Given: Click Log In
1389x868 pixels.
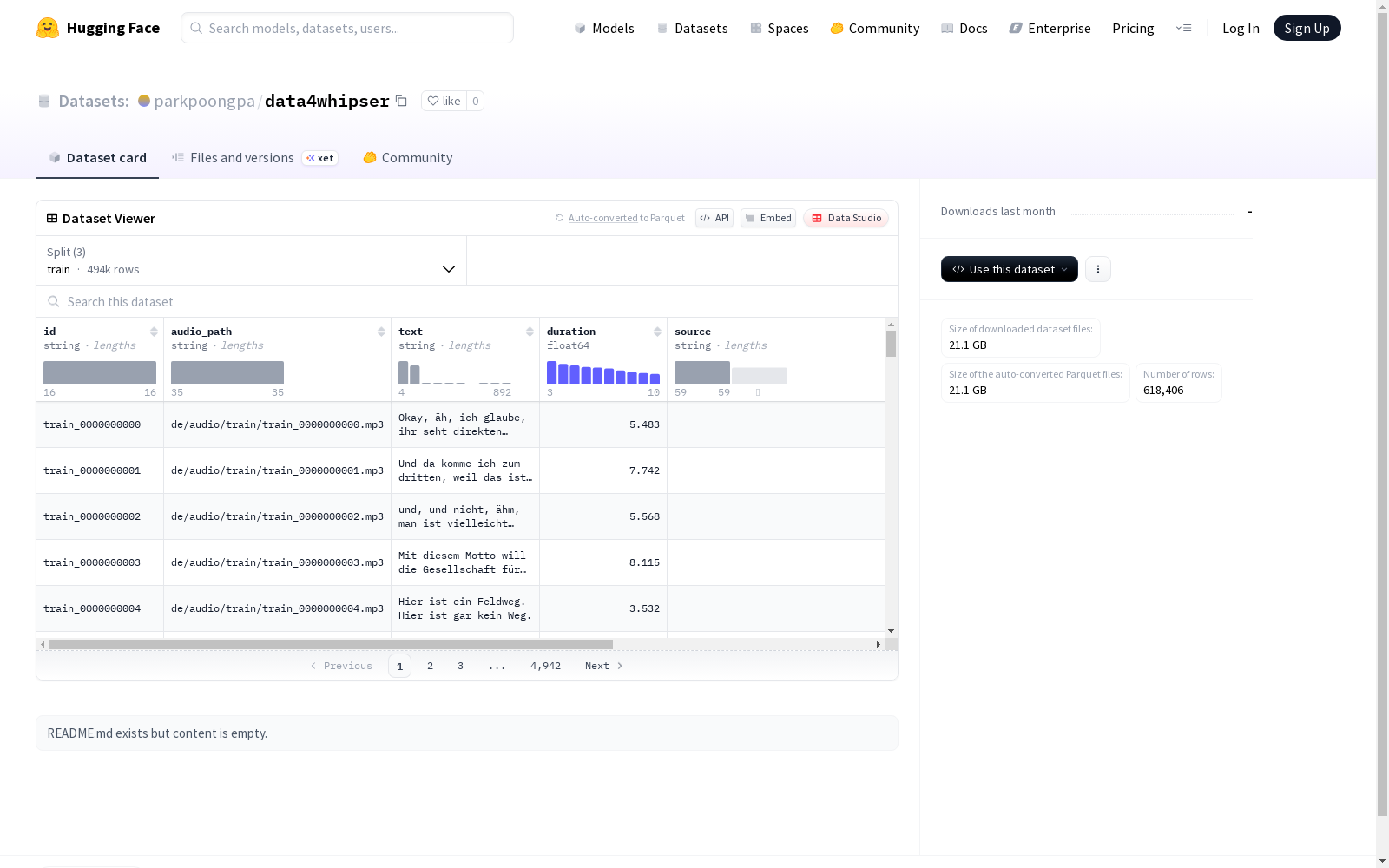Looking at the screenshot, I should [x=1241, y=28].
